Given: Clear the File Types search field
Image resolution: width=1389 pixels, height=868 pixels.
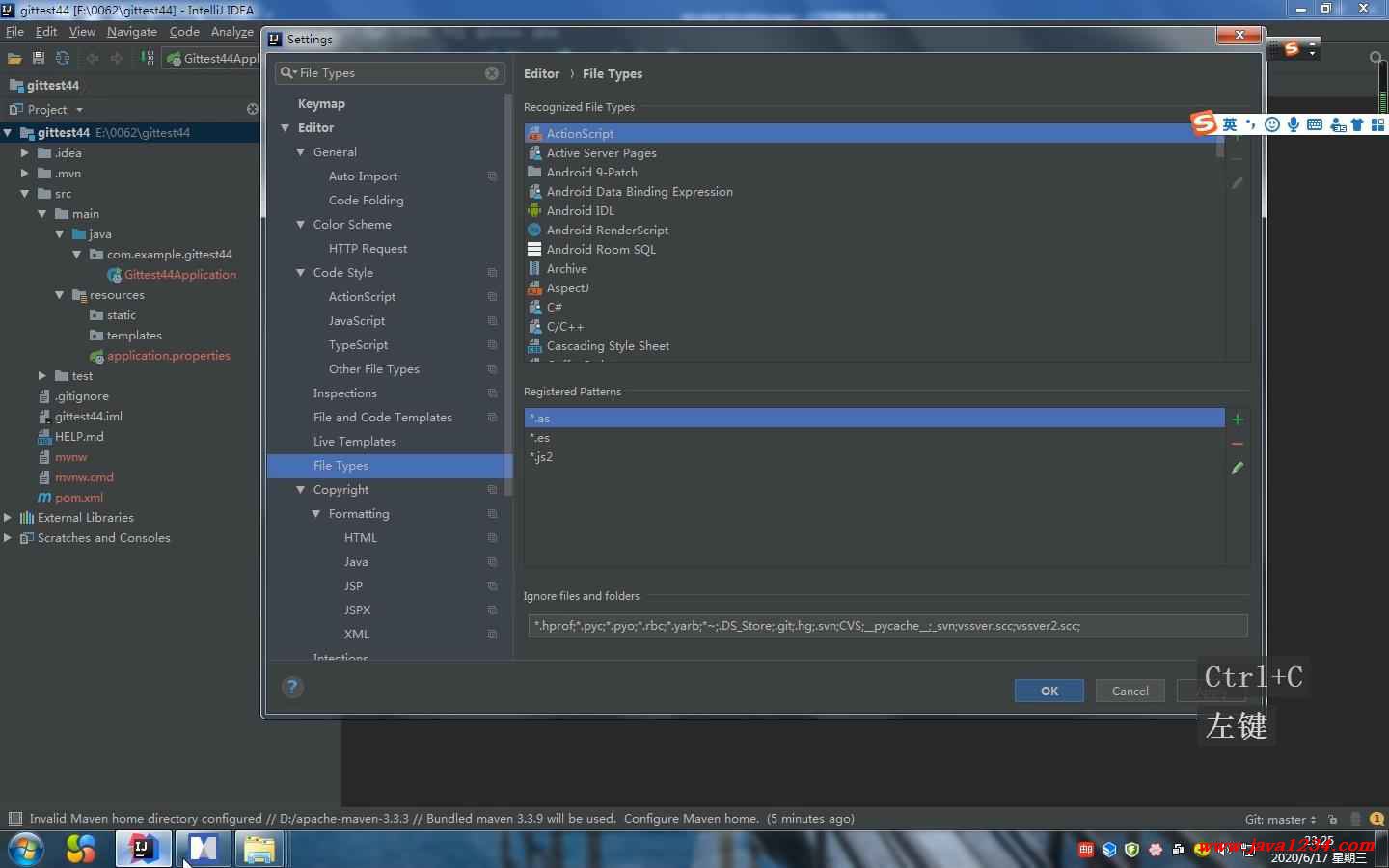Looking at the screenshot, I should pos(492,73).
